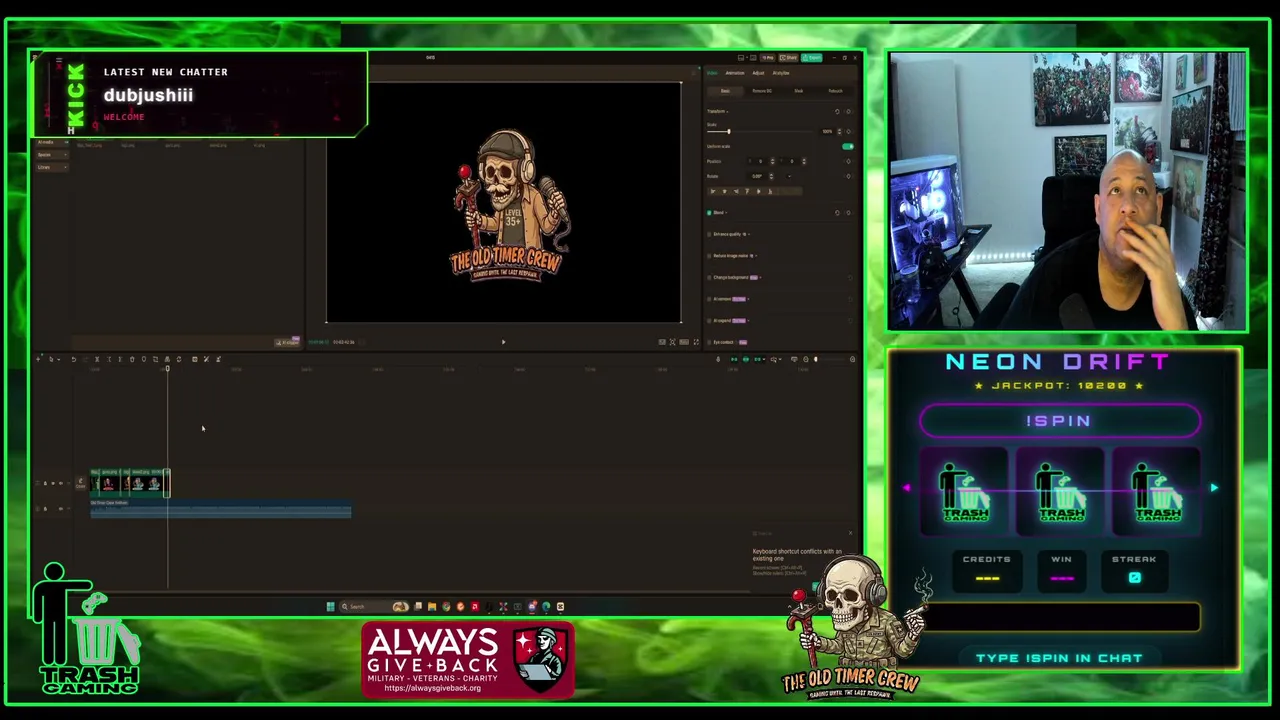The image size is (1280, 720).
Task: Expand the Reduce image noise options arrow
Action: pos(756,256)
